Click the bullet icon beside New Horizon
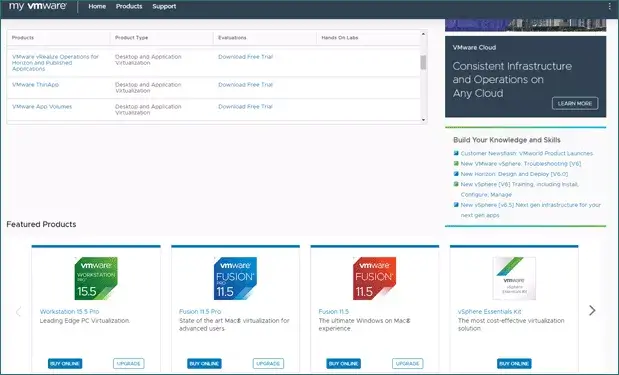The image size is (619, 375). click(456, 174)
